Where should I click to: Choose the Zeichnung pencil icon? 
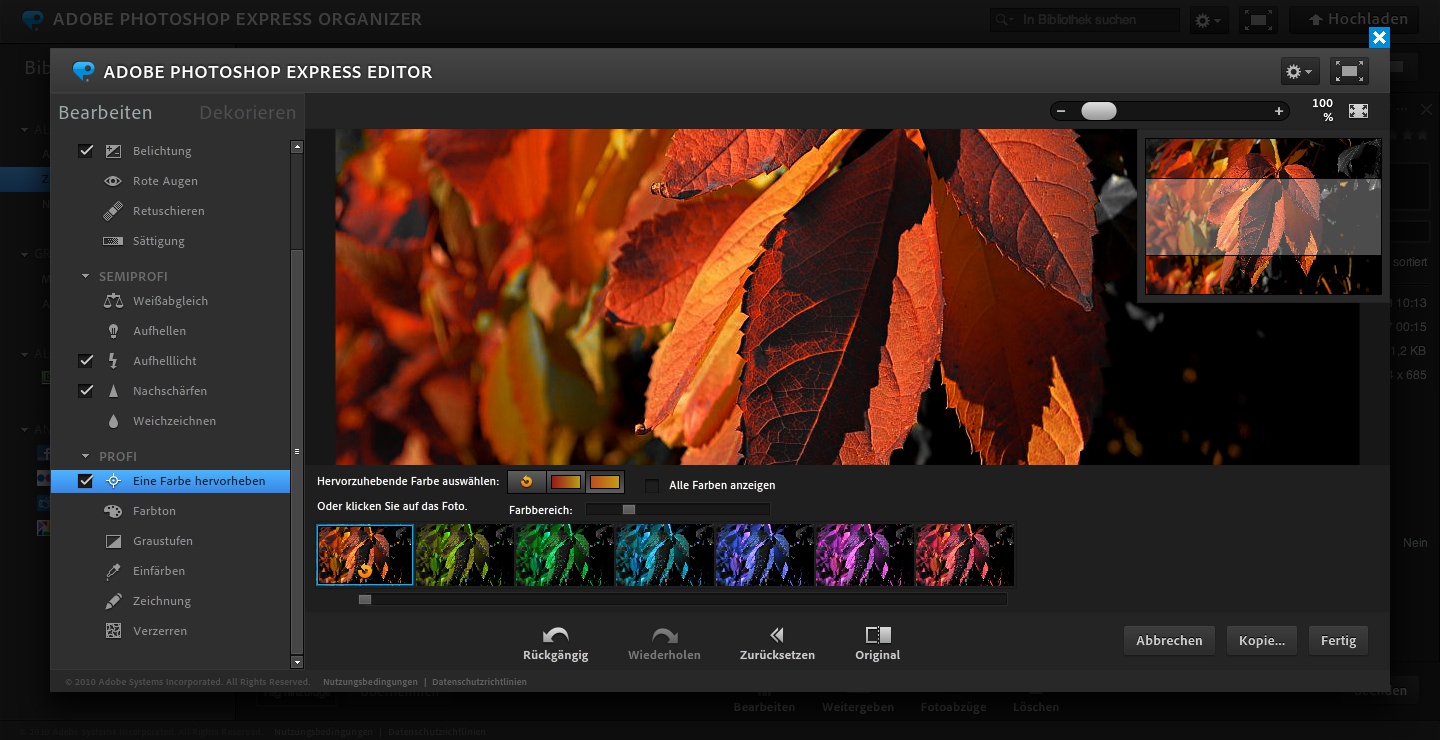113,601
